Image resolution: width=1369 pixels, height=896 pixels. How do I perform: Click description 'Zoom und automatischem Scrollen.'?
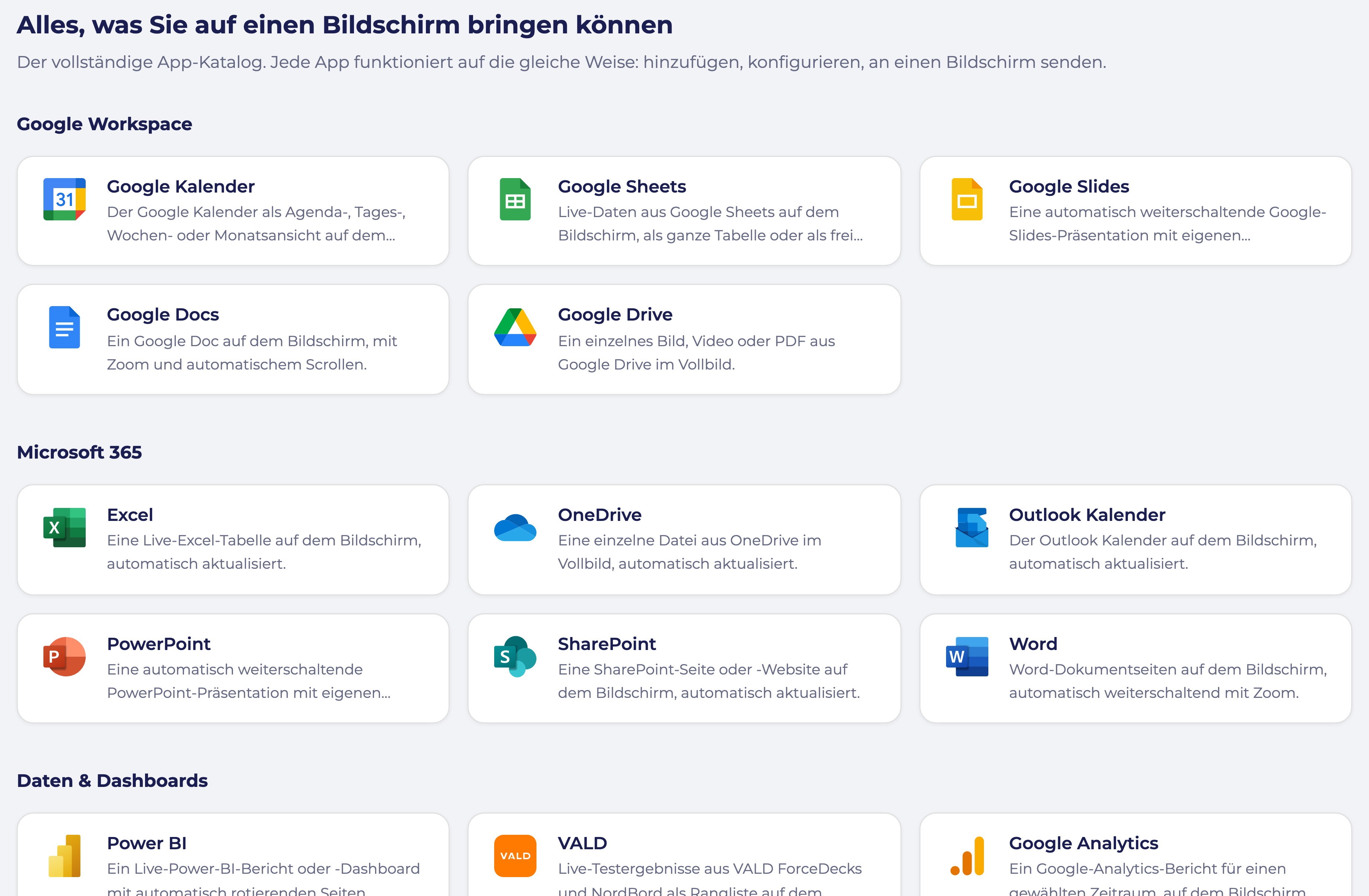tap(237, 365)
